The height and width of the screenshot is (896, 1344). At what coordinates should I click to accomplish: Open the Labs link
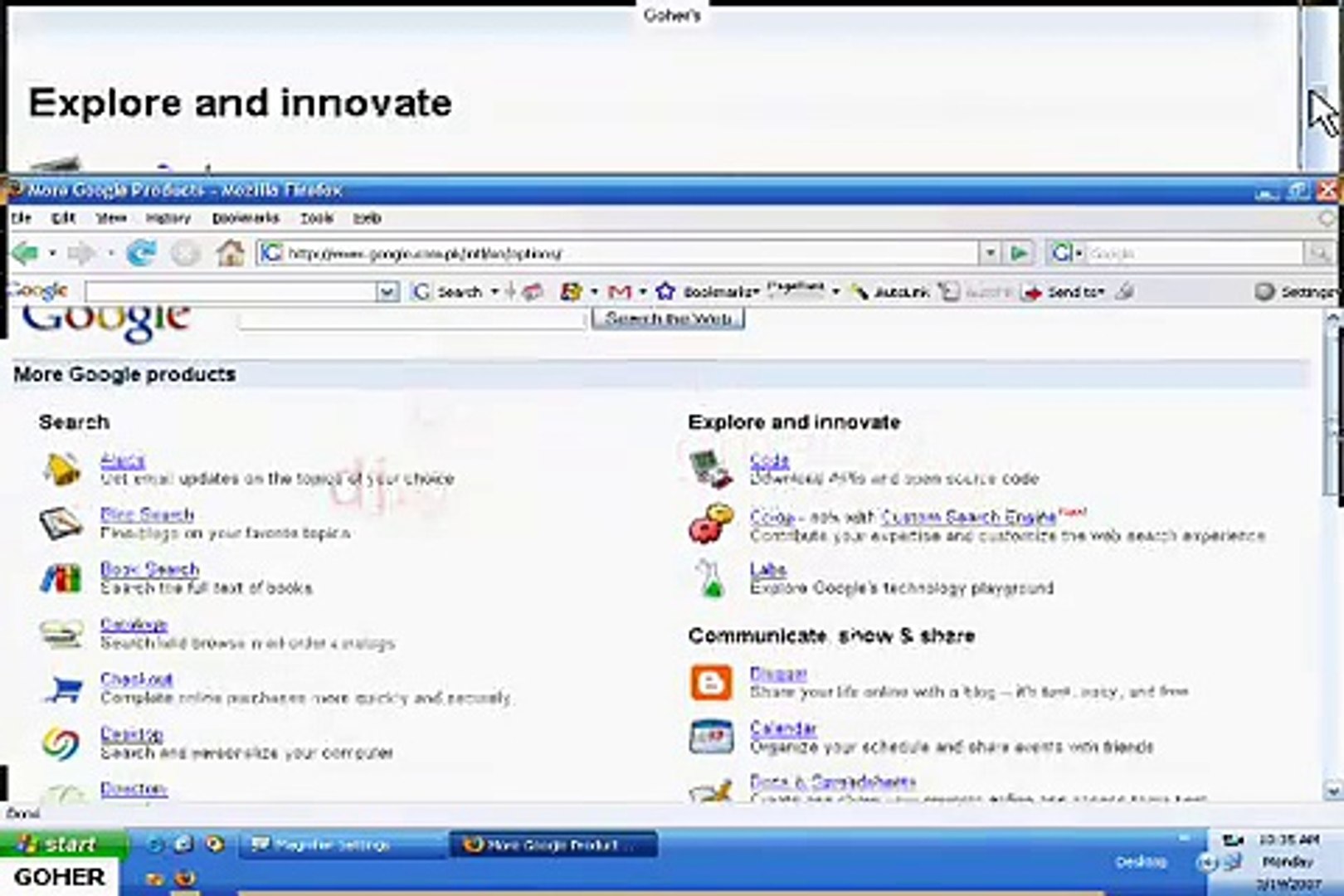pyautogui.click(x=767, y=570)
